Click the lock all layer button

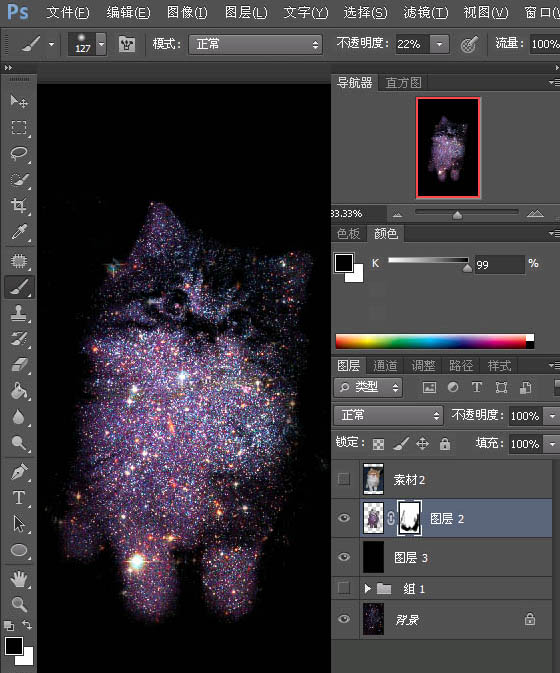pos(445,443)
